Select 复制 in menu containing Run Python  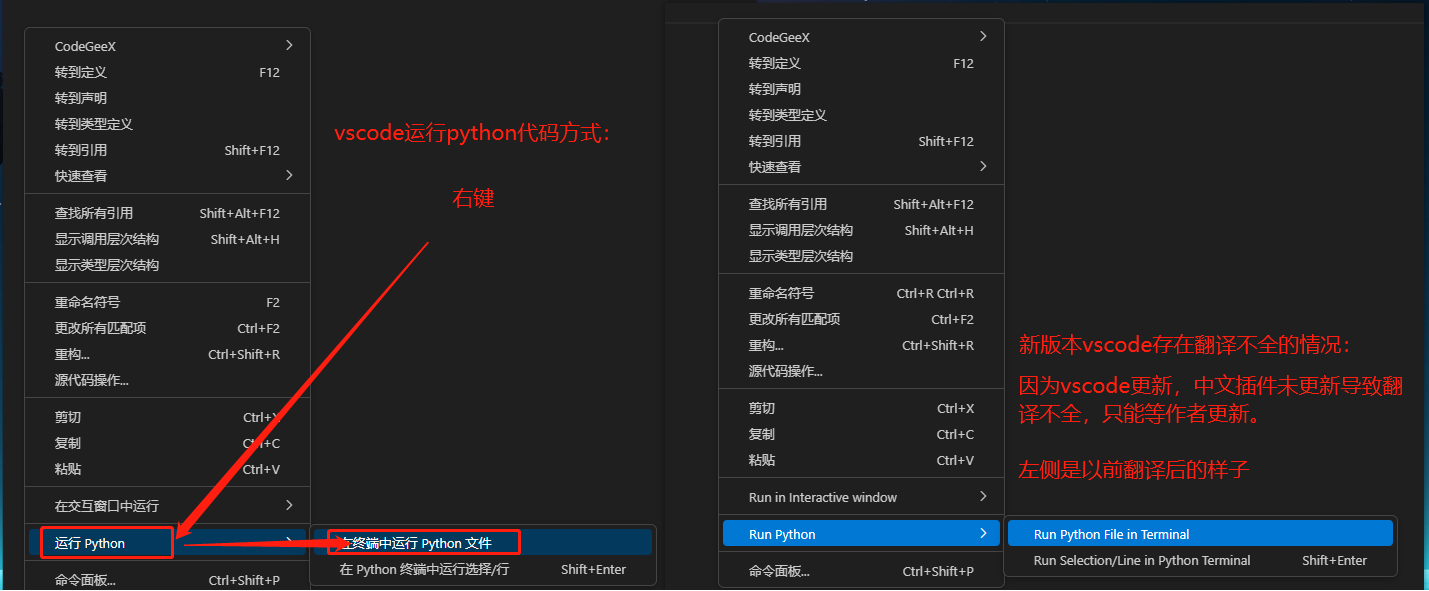861,434
